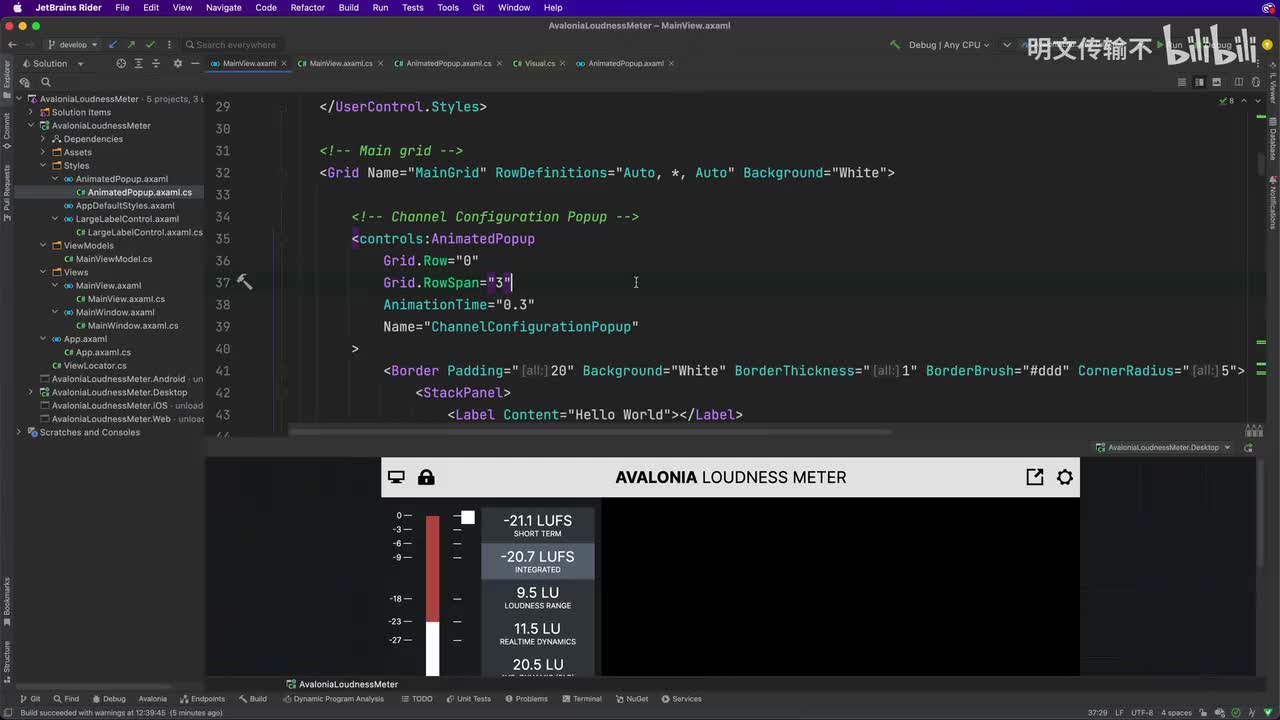Click the monitor icon in Loudness Meter preview
This screenshot has height=720, width=1280.
coord(396,477)
